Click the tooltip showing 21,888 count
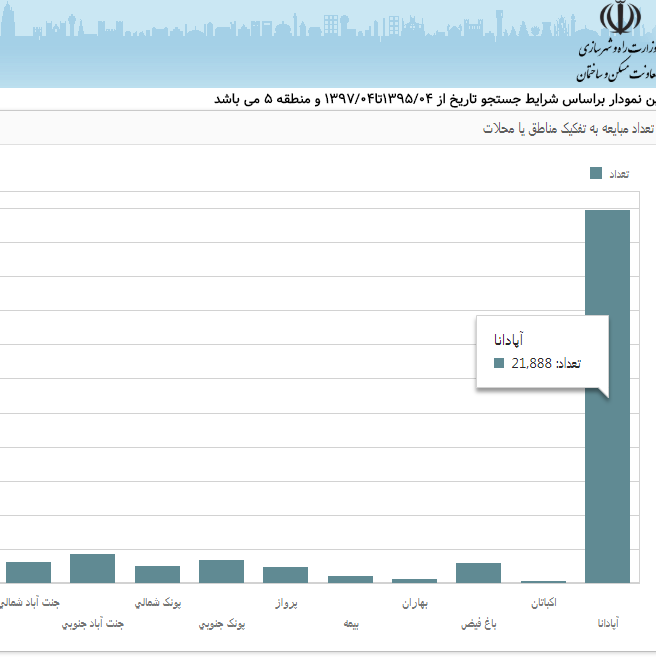This screenshot has width=656, height=659. point(541,352)
